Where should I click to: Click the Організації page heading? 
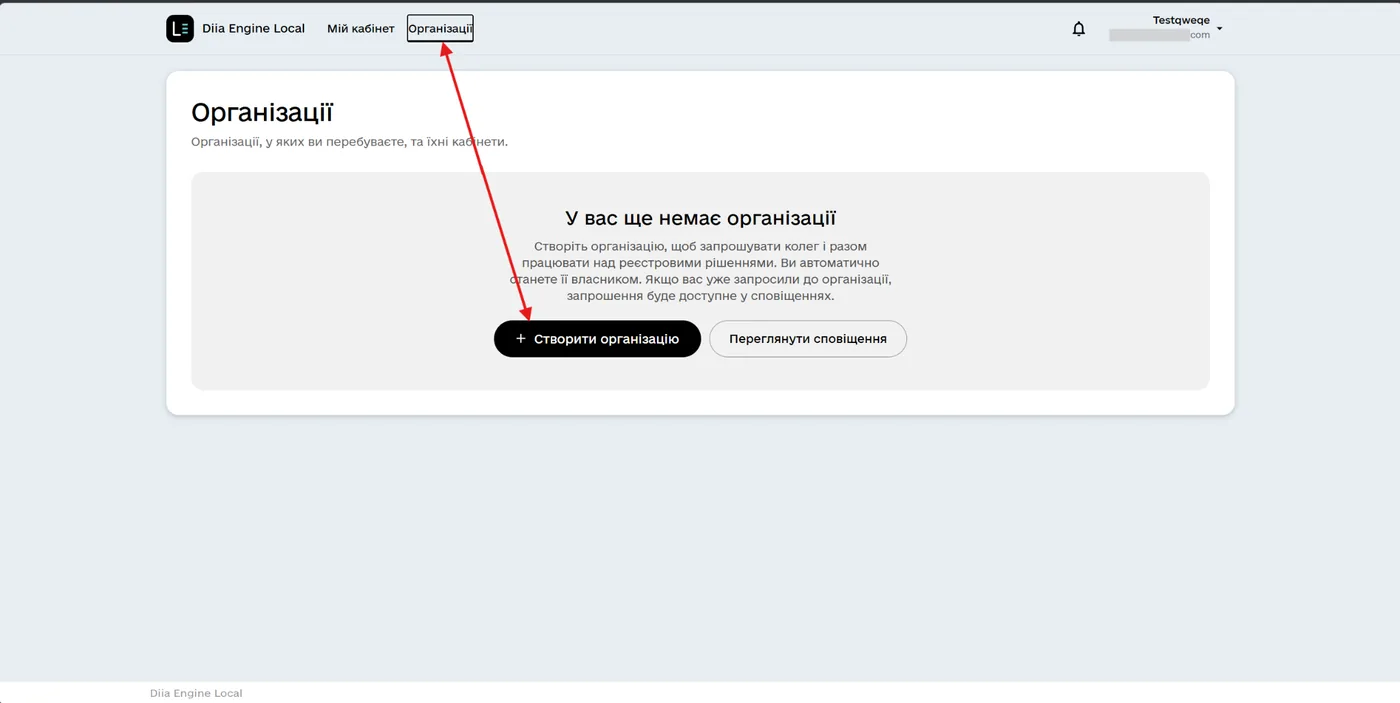(262, 112)
